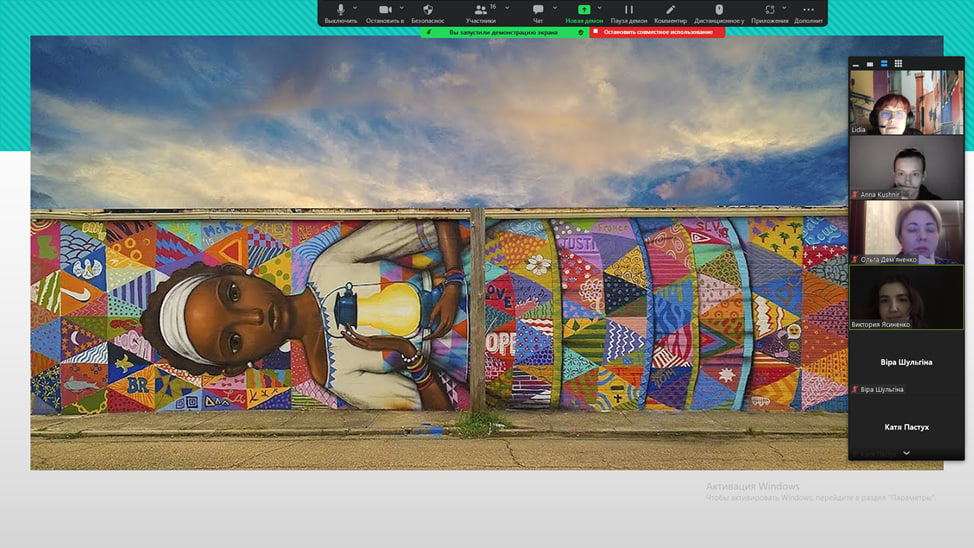Open the Дополнительно three-dots menu
Viewport: 974px width, 548px height.
click(808, 13)
